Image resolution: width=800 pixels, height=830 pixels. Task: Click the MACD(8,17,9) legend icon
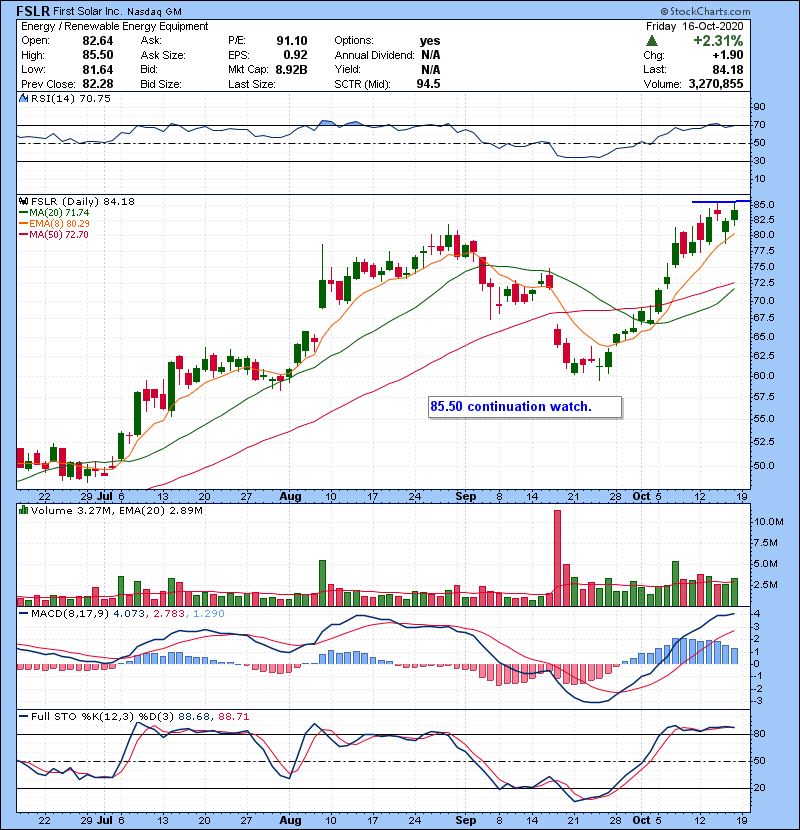23,612
